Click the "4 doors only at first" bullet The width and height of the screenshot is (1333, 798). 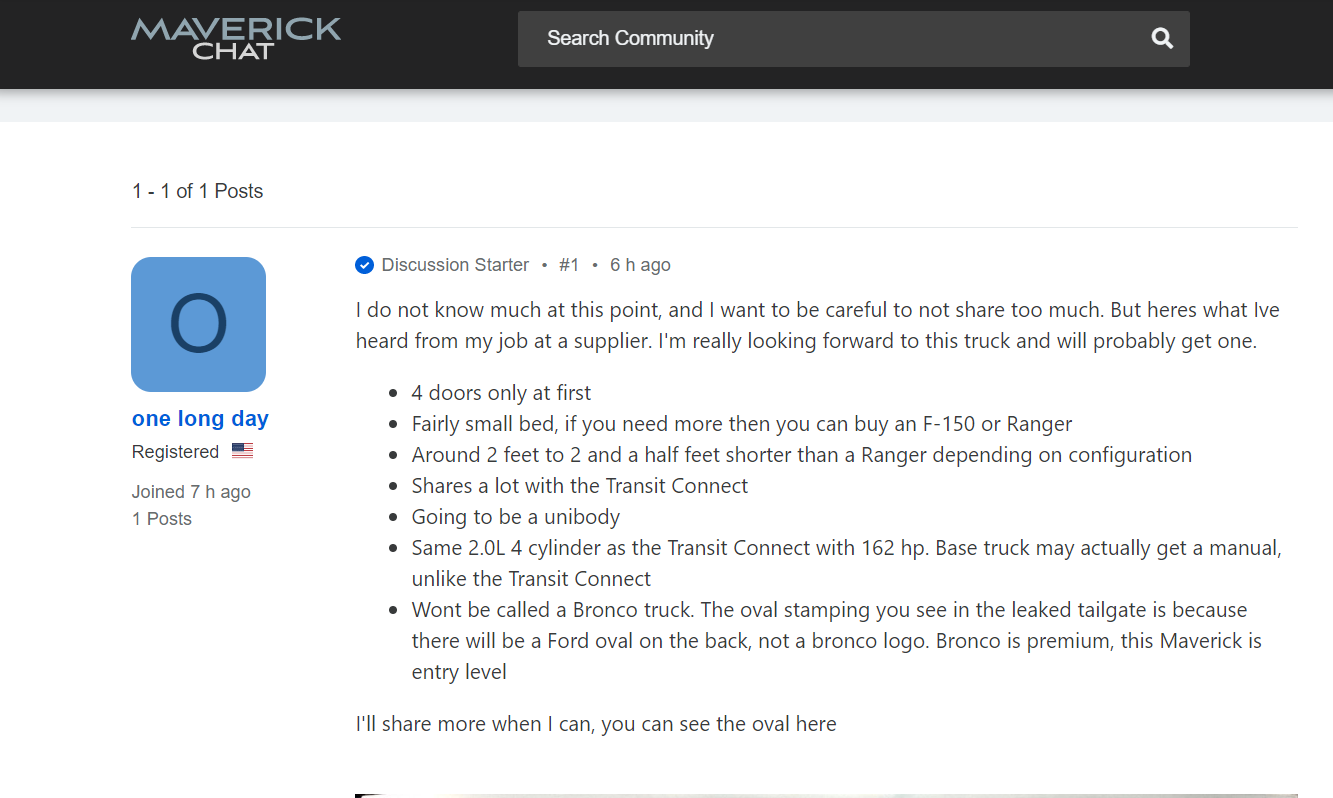[x=501, y=393]
